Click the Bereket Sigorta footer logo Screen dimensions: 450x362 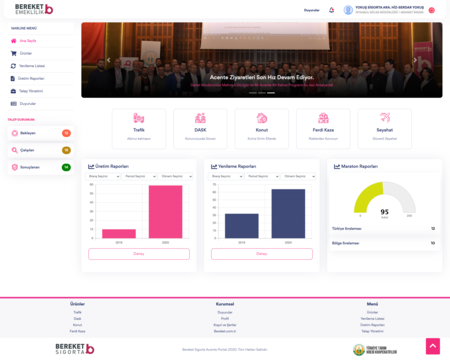(x=75, y=349)
